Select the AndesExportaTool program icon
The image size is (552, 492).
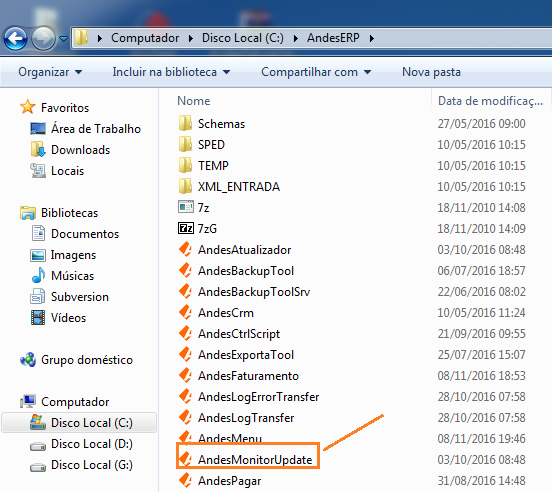(x=185, y=354)
